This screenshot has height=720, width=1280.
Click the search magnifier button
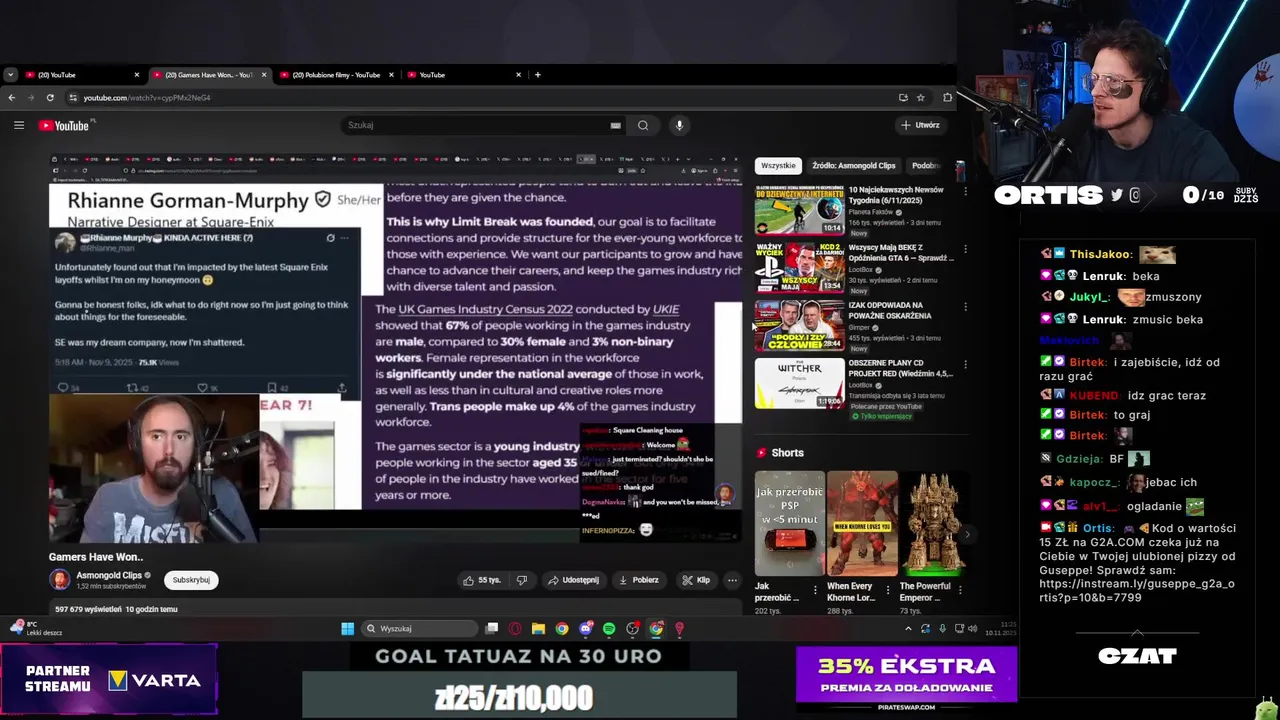pos(643,125)
